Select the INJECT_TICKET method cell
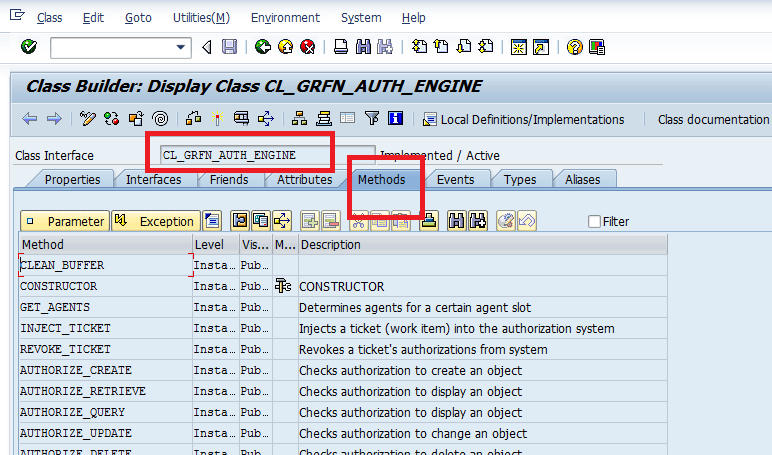Viewport: 772px width, 455px height. pyautogui.click(x=105, y=328)
